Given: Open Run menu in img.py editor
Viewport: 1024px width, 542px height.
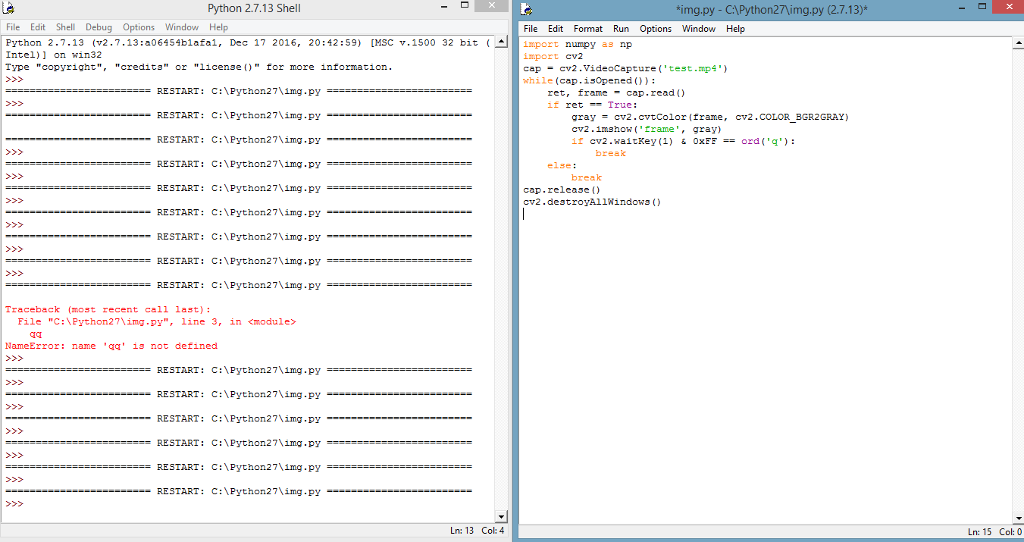Looking at the screenshot, I should pyautogui.click(x=621, y=29).
